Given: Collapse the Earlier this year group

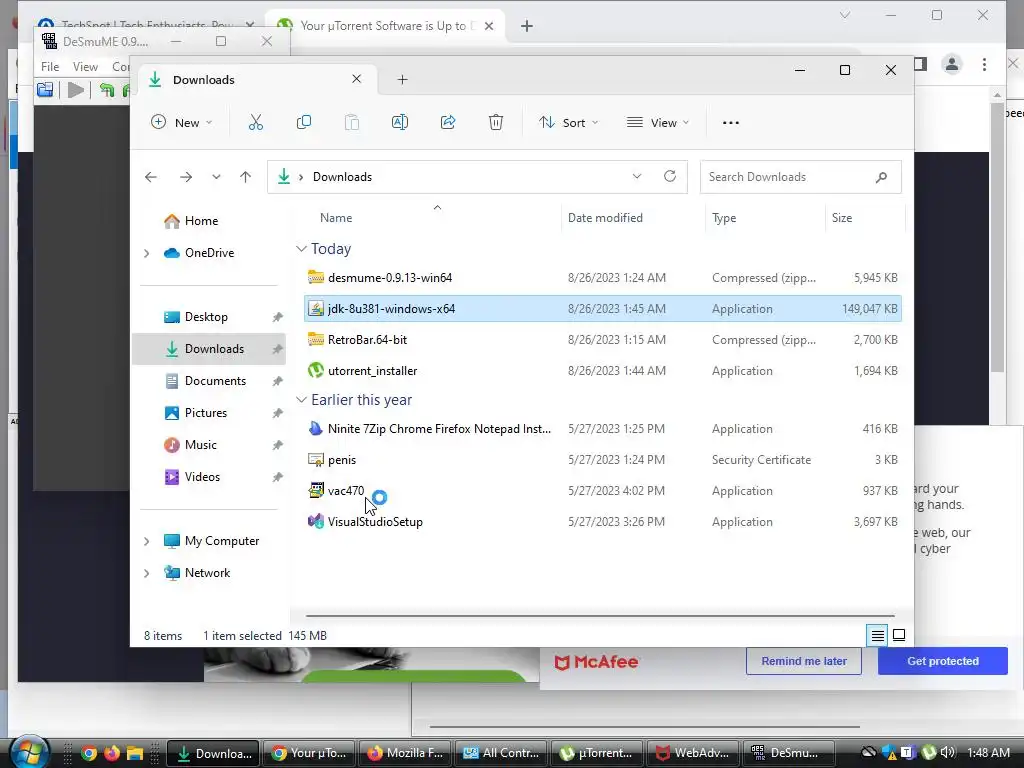Looking at the screenshot, I should [x=301, y=400].
